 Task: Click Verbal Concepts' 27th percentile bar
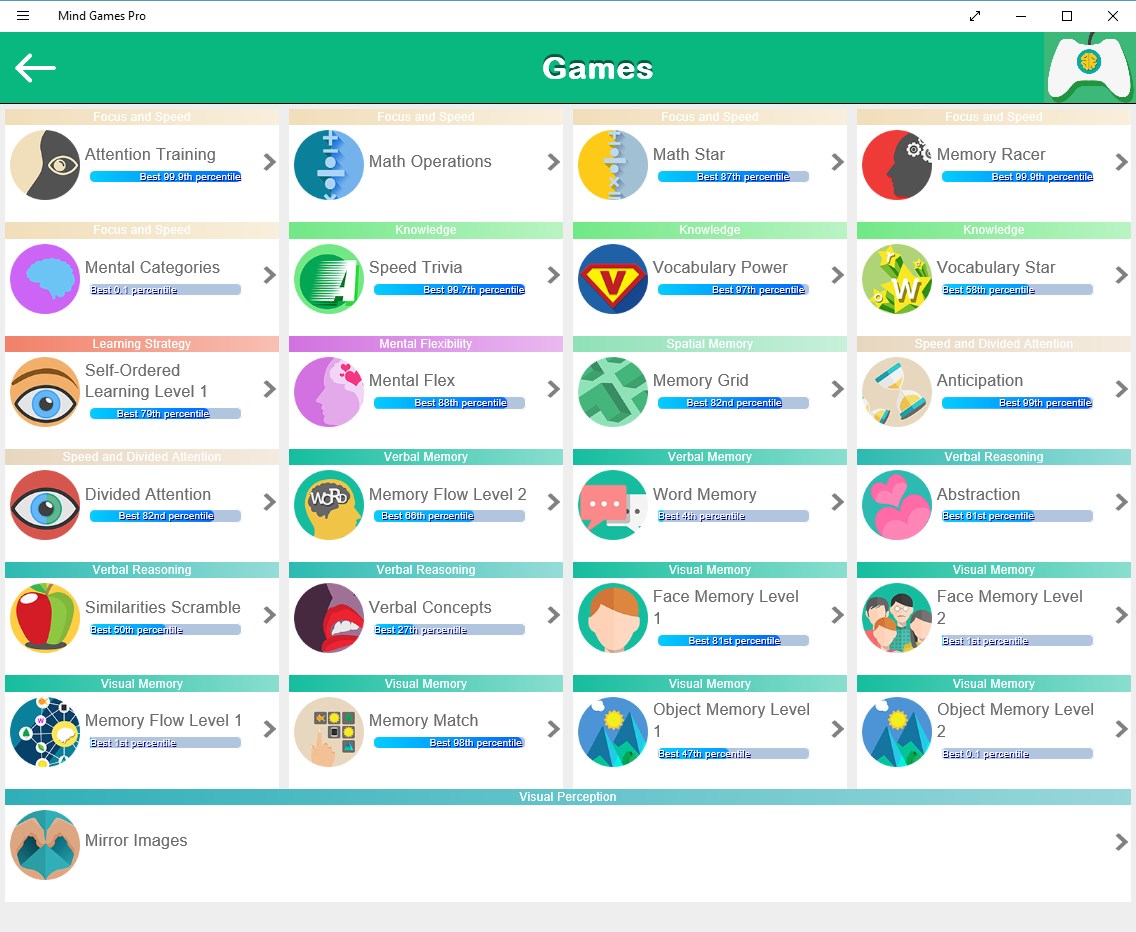[449, 630]
